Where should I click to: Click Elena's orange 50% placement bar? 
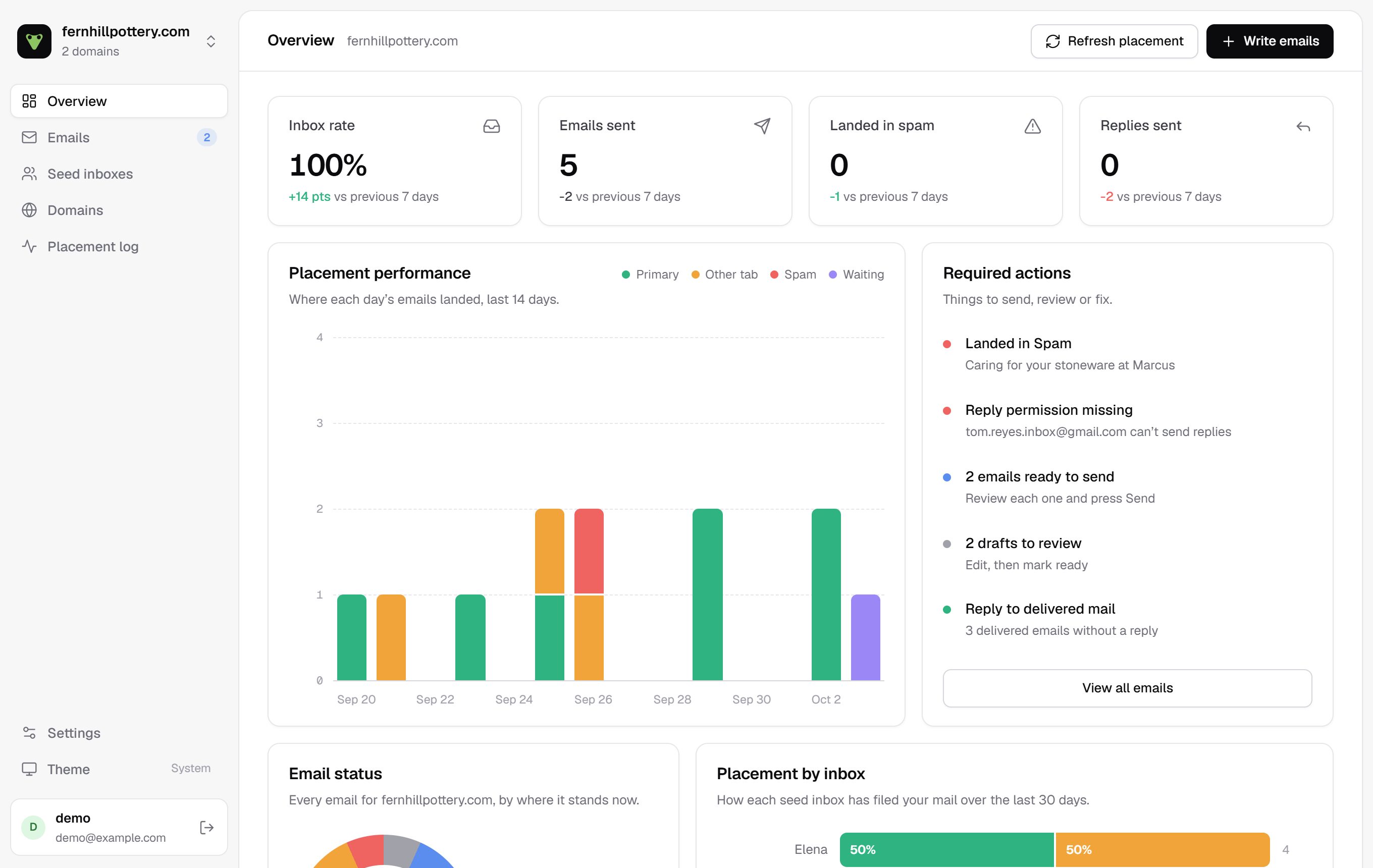click(x=1163, y=850)
